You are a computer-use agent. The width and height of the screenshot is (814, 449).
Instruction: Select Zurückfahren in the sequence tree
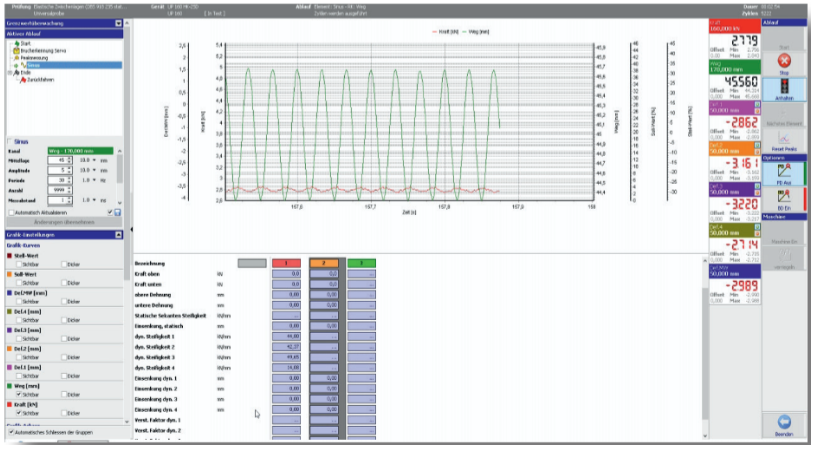(x=37, y=79)
